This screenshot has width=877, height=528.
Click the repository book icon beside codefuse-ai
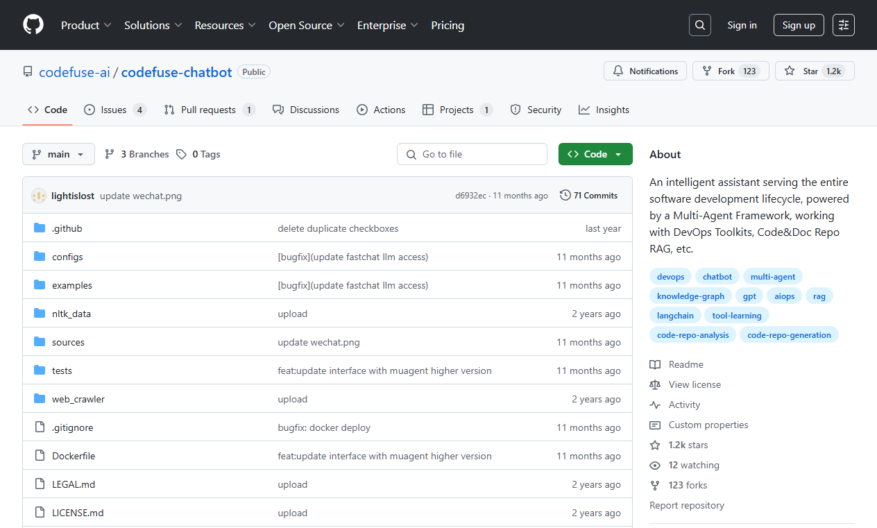[27, 72]
